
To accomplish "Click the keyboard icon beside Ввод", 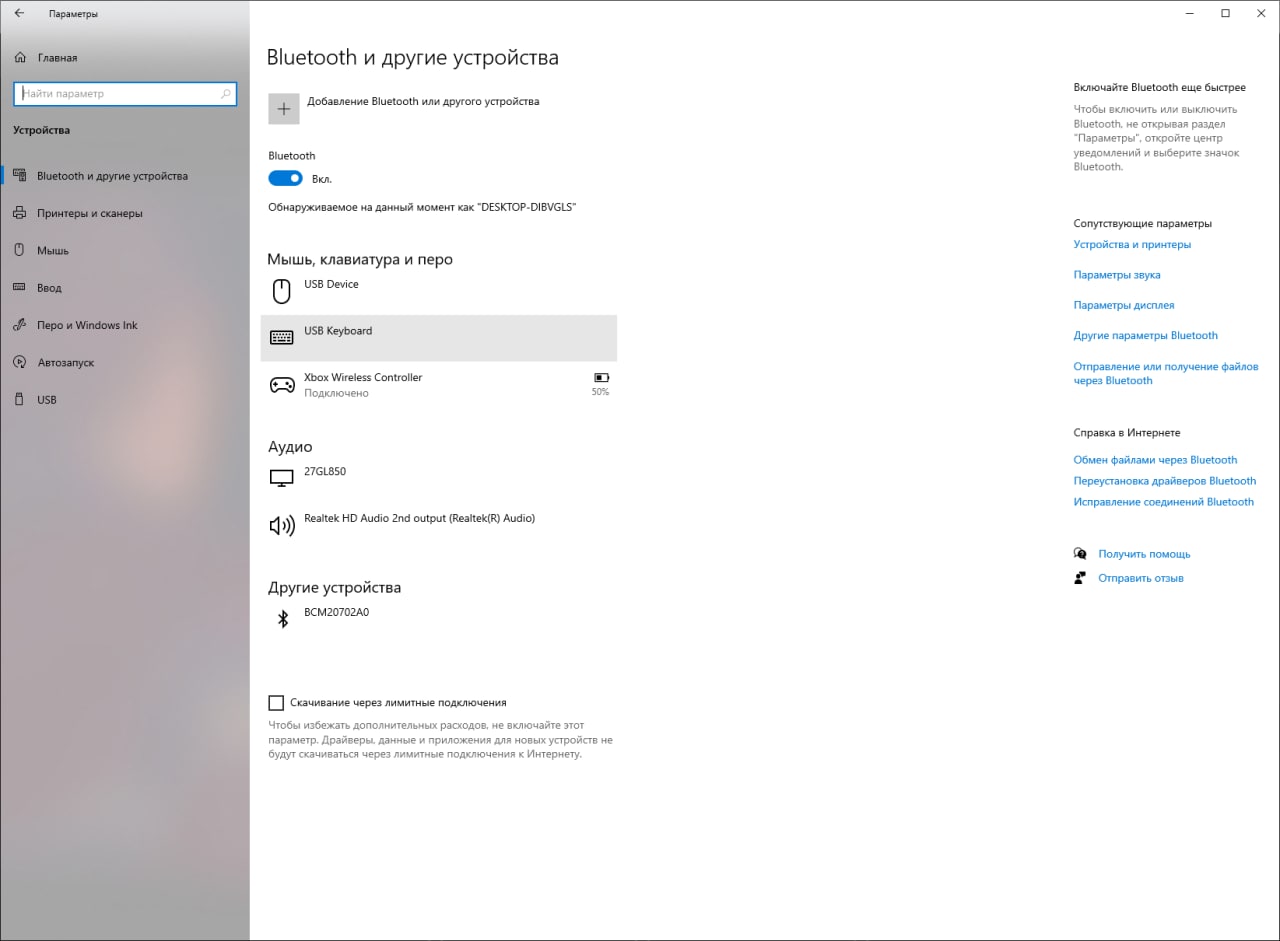I will (x=19, y=288).
